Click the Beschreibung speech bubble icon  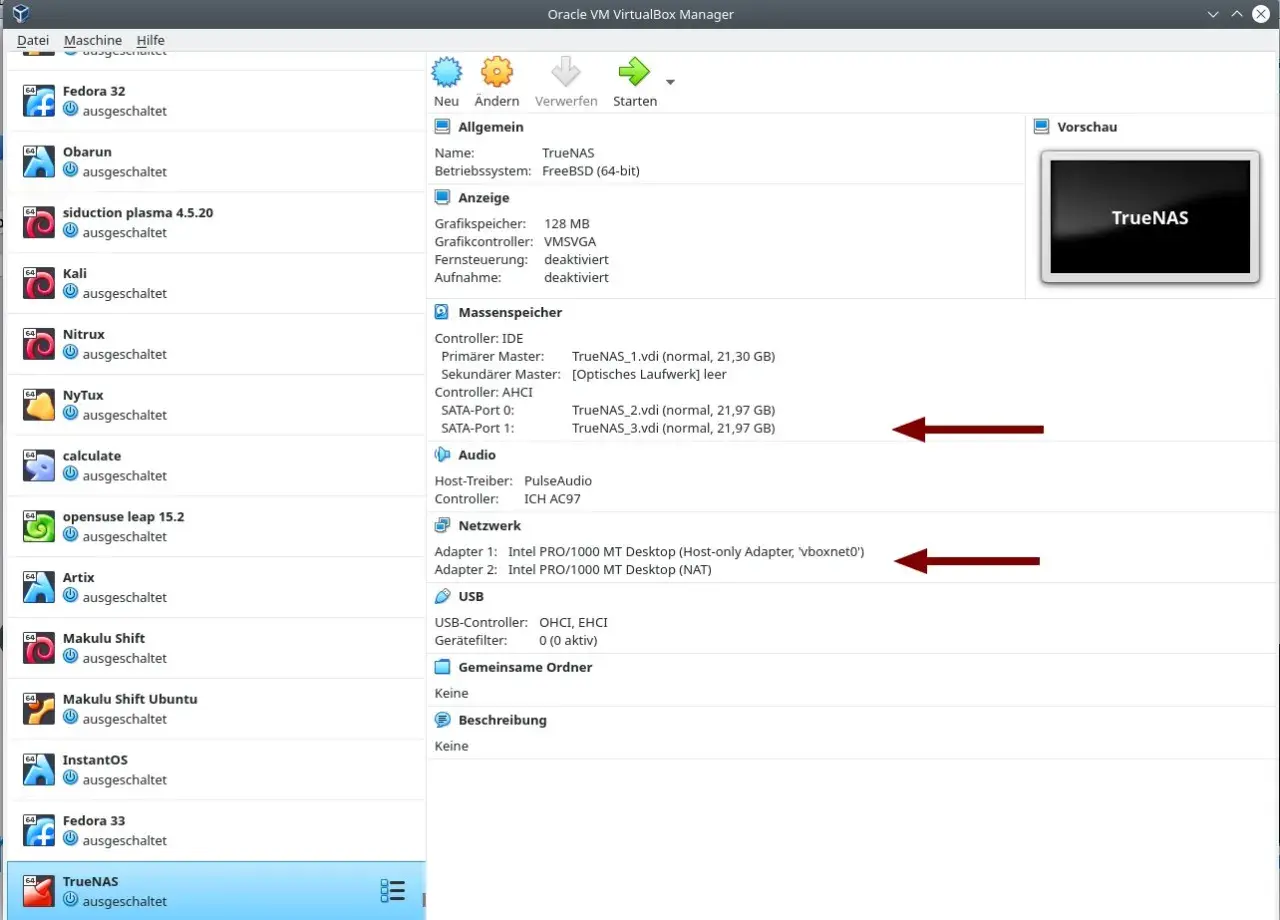click(443, 720)
